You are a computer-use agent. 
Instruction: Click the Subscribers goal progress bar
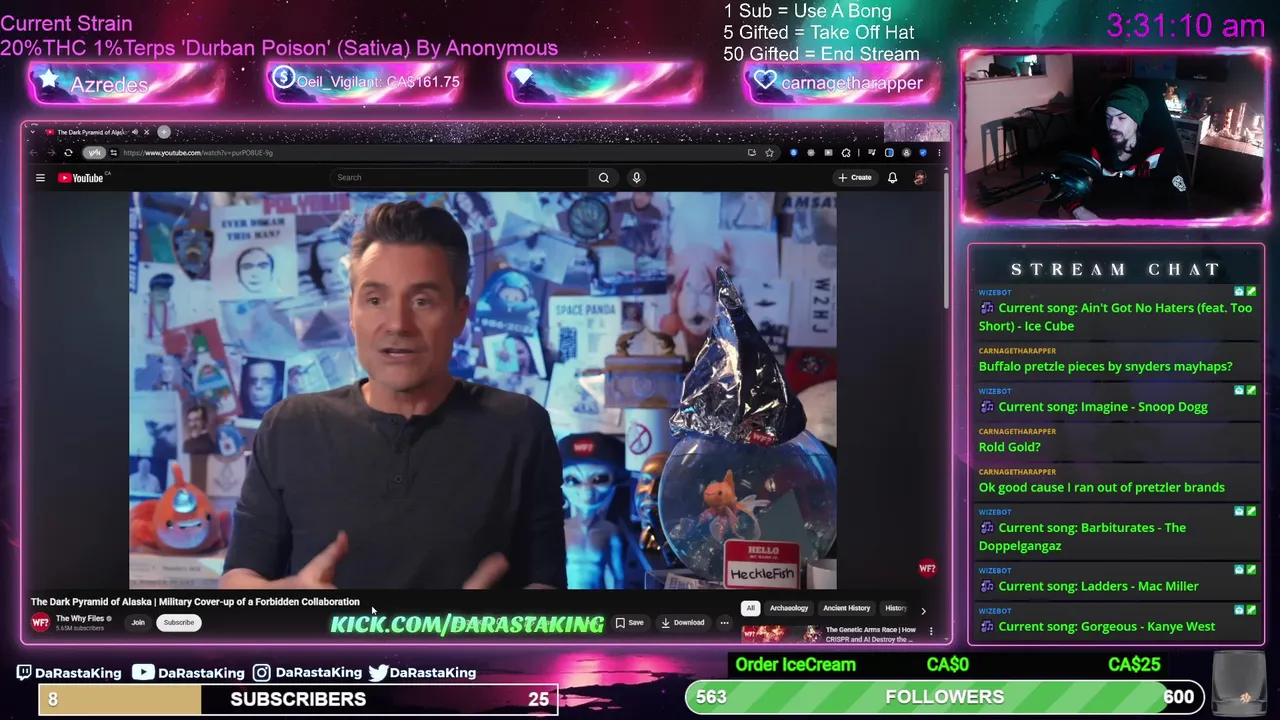pyautogui.click(x=298, y=699)
